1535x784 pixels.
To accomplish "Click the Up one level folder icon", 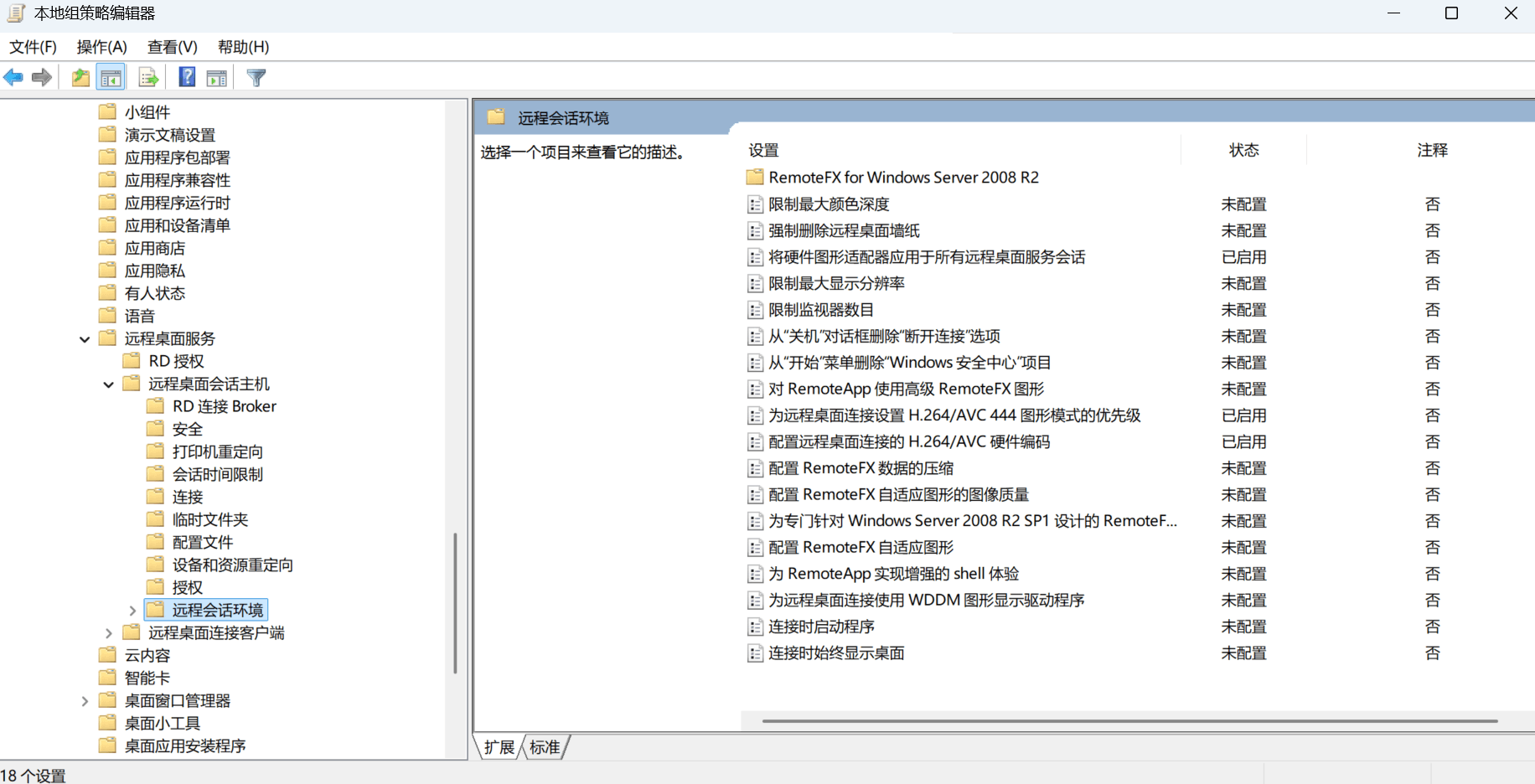I will click(x=80, y=78).
